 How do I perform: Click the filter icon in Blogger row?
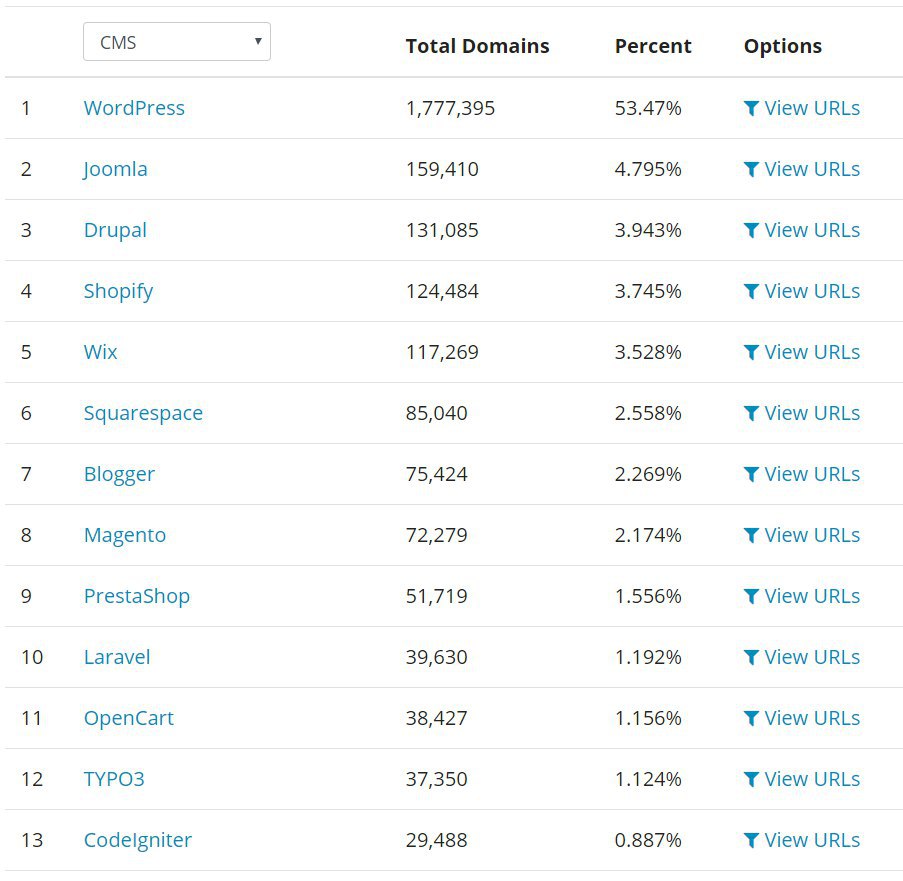pos(751,474)
